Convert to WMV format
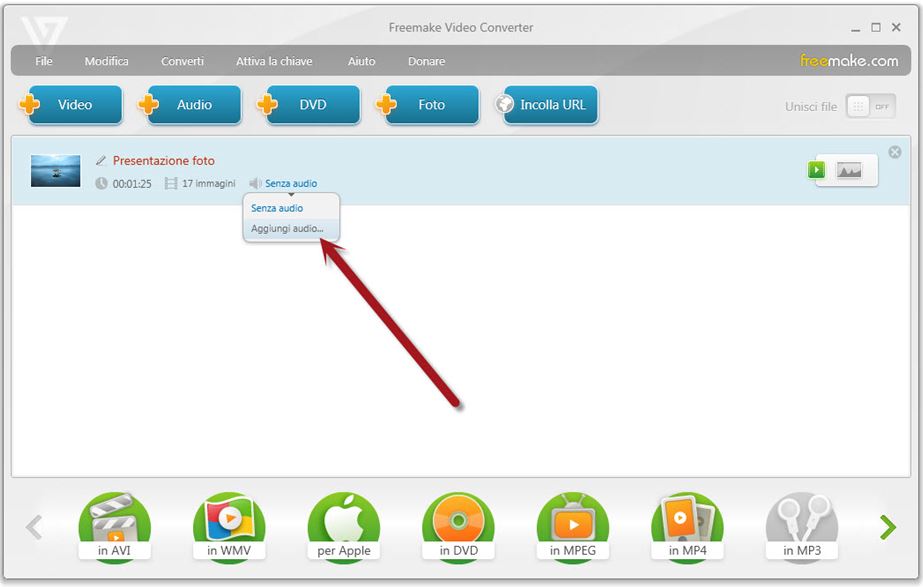This screenshot has height=587, width=923. coord(229,526)
